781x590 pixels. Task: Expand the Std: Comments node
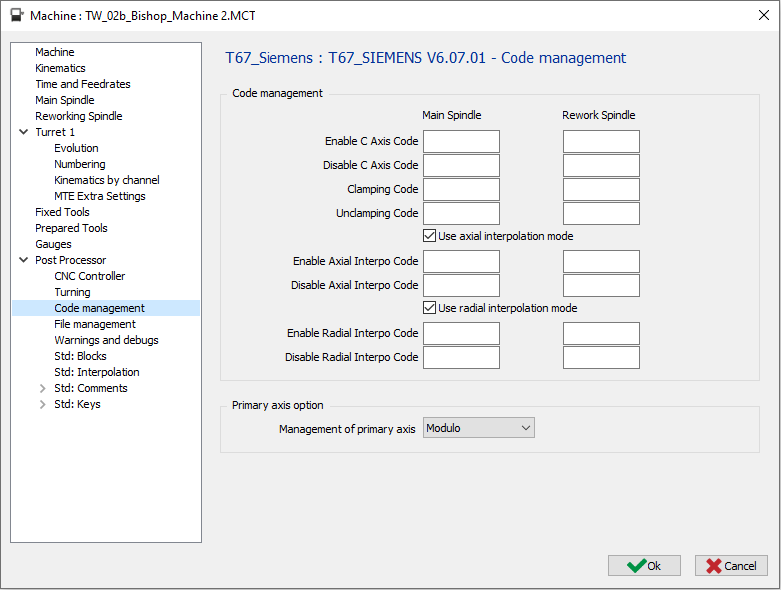click(x=42, y=388)
